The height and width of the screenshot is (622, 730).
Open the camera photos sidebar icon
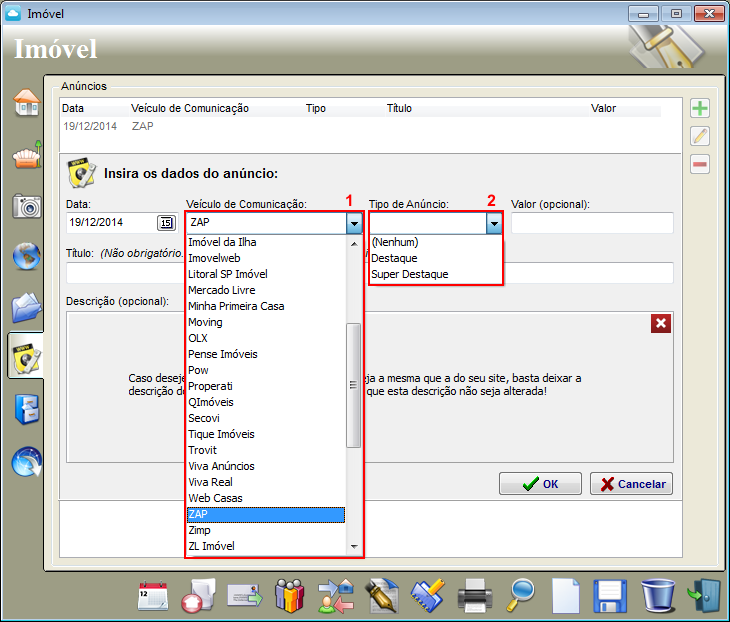click(27, 206)
